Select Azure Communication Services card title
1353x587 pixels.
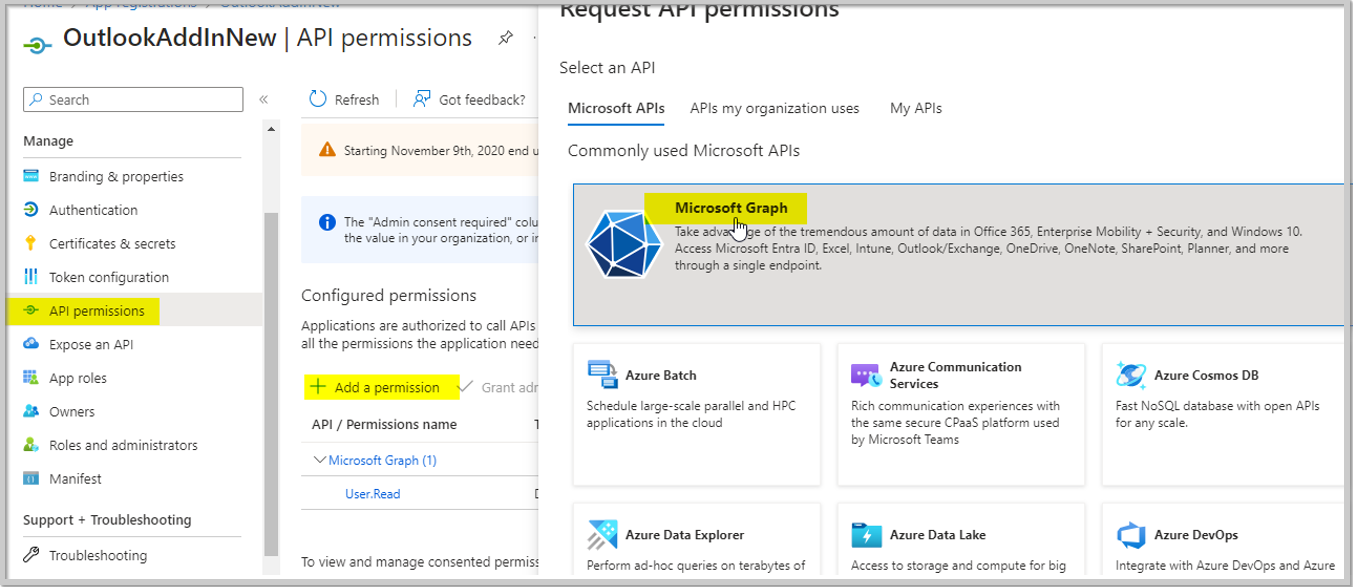point(956,375)
